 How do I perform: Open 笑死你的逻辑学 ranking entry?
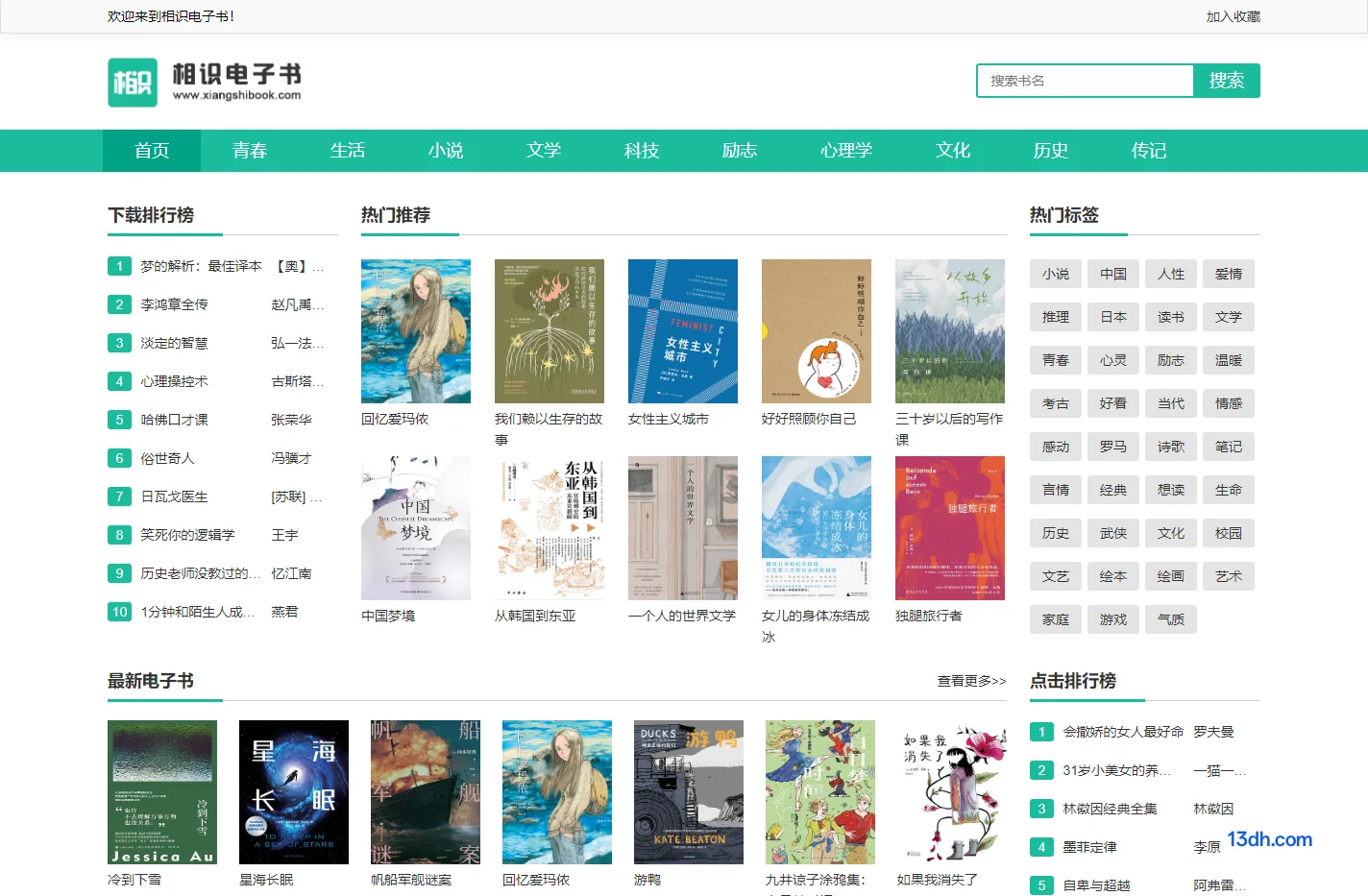click(187, 535)
